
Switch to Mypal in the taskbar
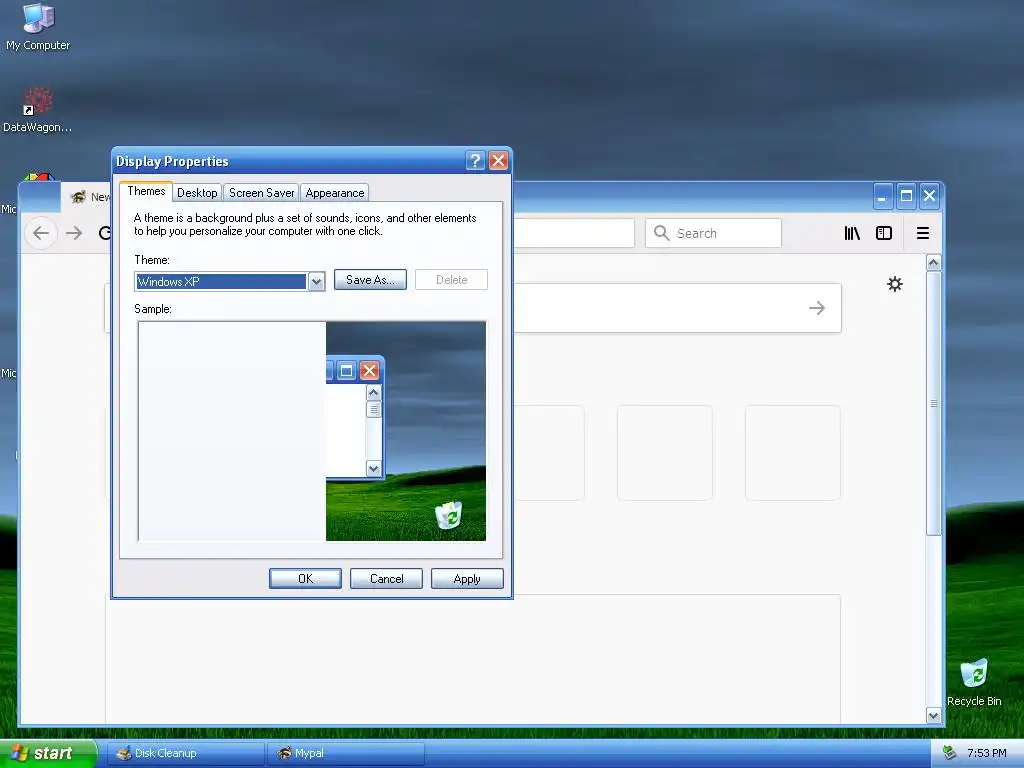(x=346, y=753)
